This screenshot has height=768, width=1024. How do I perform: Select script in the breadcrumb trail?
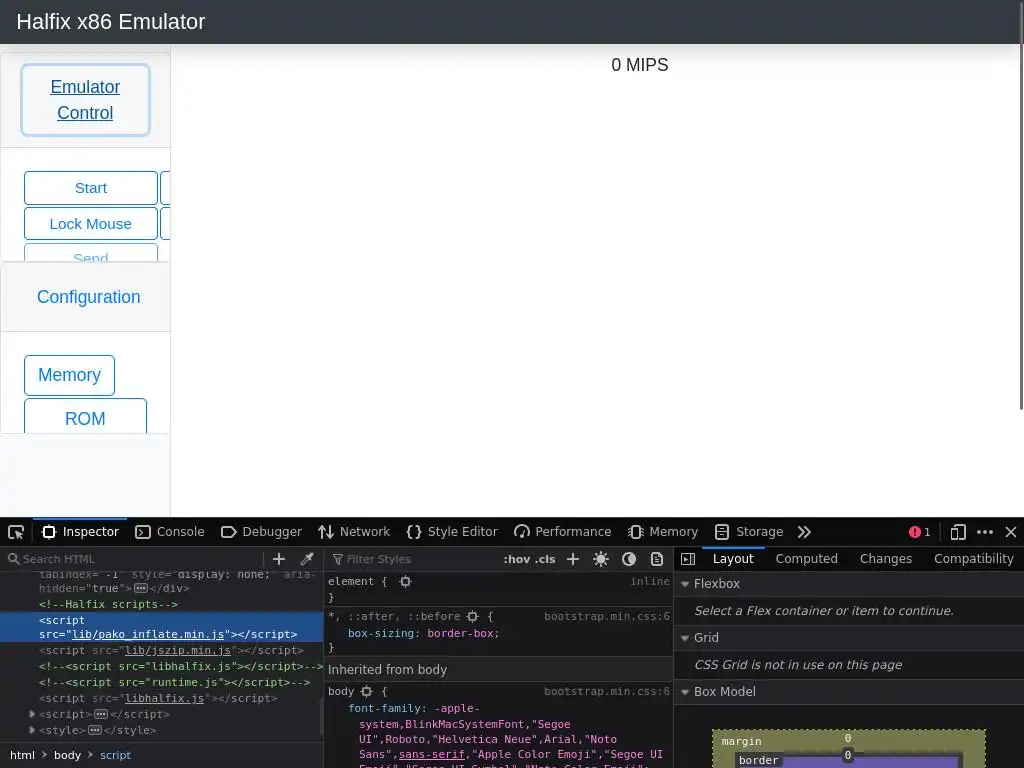(x=116, y=756)
